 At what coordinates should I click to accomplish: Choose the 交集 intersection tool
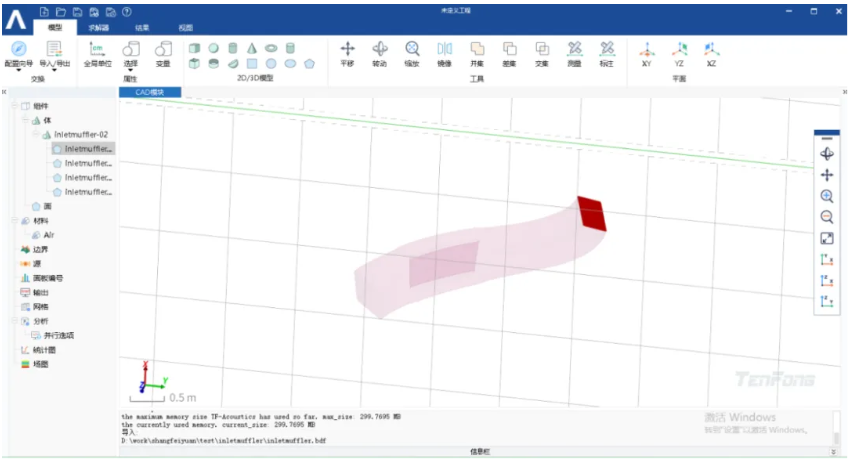(542, 54)
